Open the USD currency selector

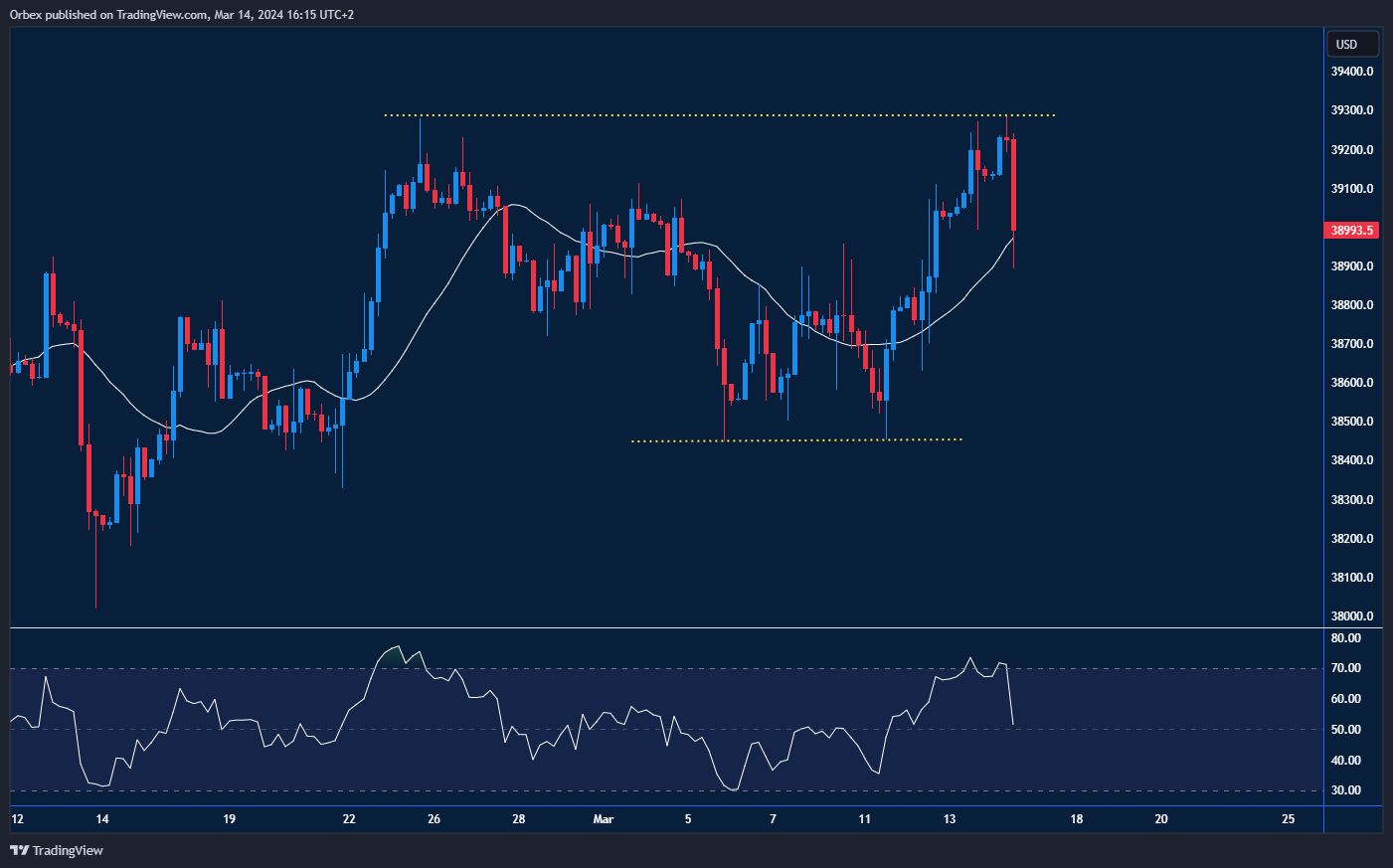point(1352,44)
